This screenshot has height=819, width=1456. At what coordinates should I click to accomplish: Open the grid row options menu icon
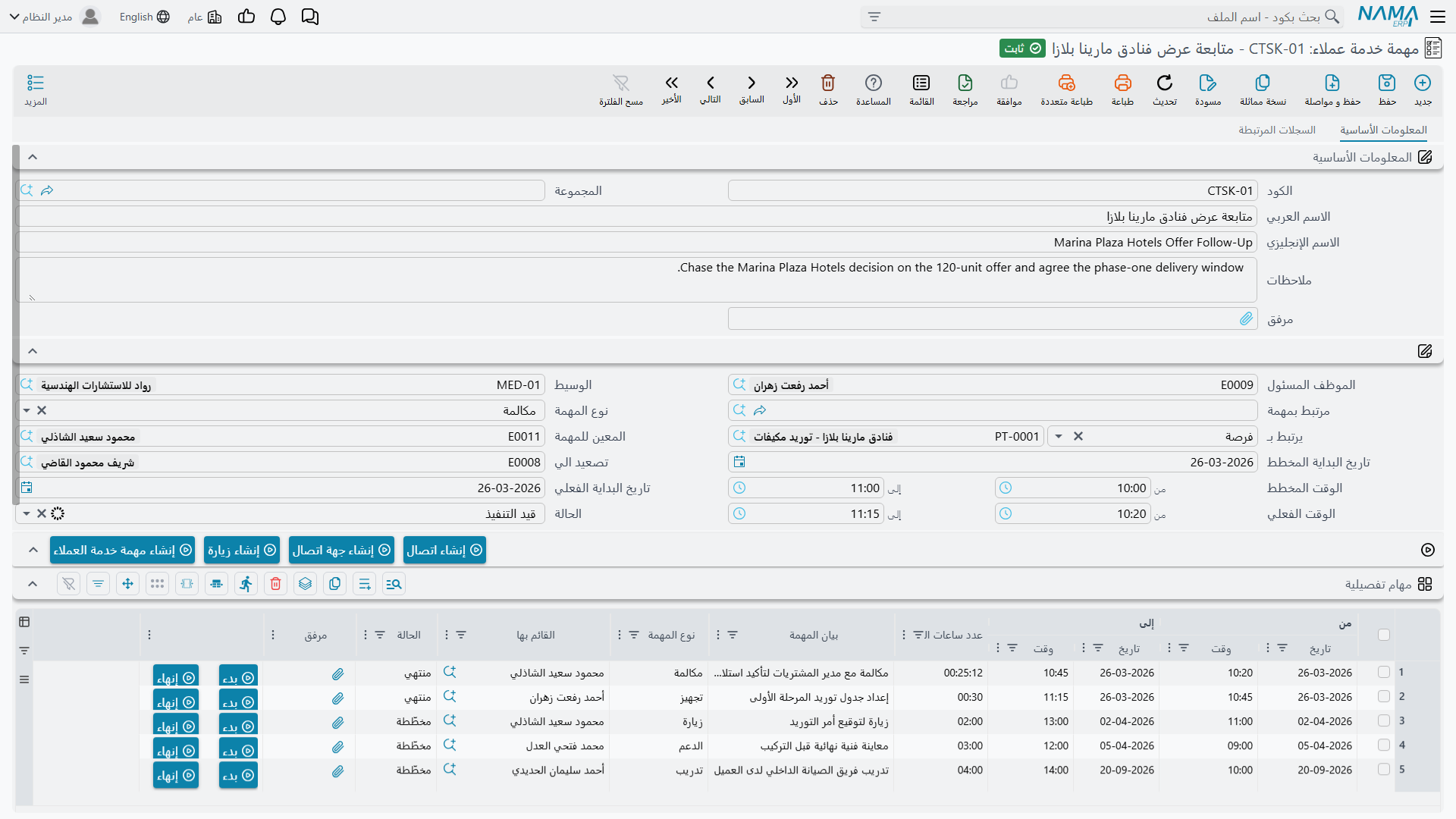coord(24,679)
